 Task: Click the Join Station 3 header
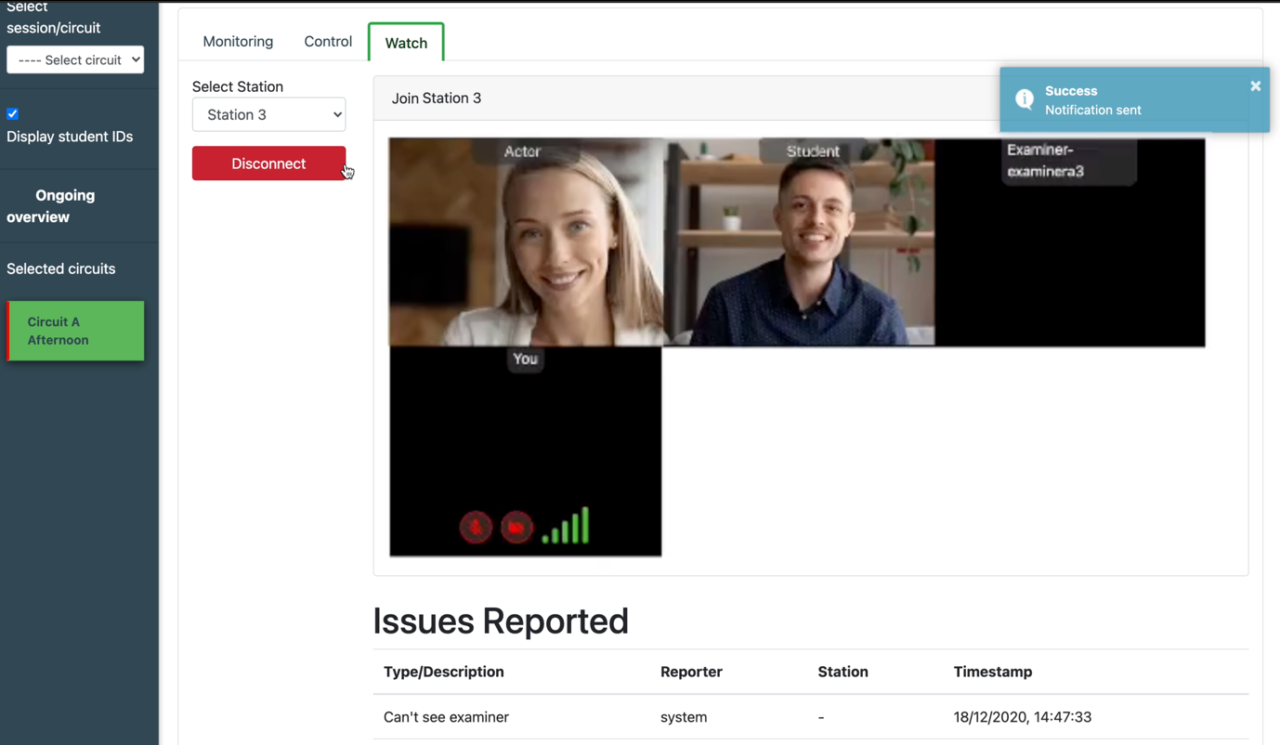coord(437,98)
